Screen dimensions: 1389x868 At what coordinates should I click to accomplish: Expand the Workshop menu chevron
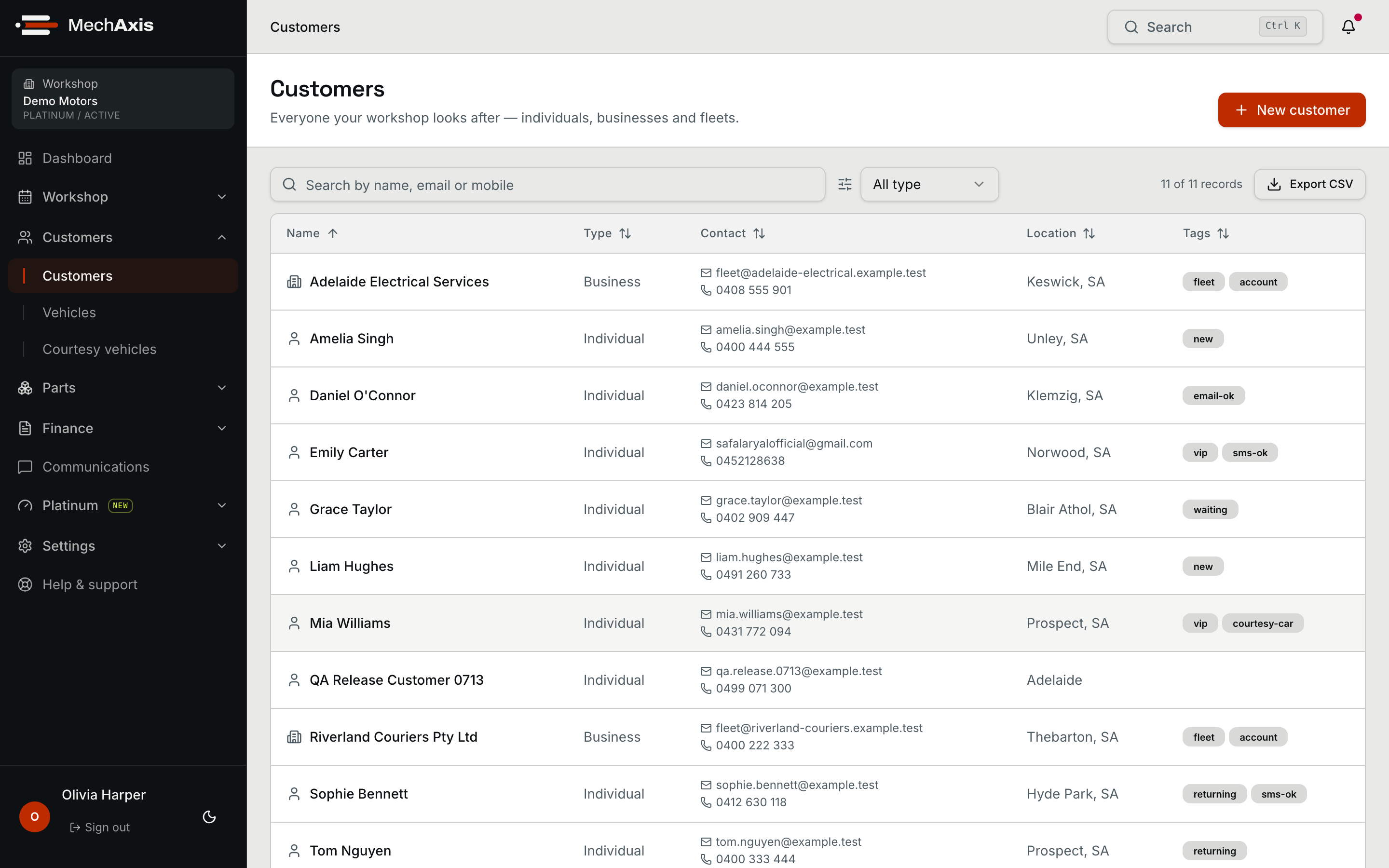tap(222, 197)
